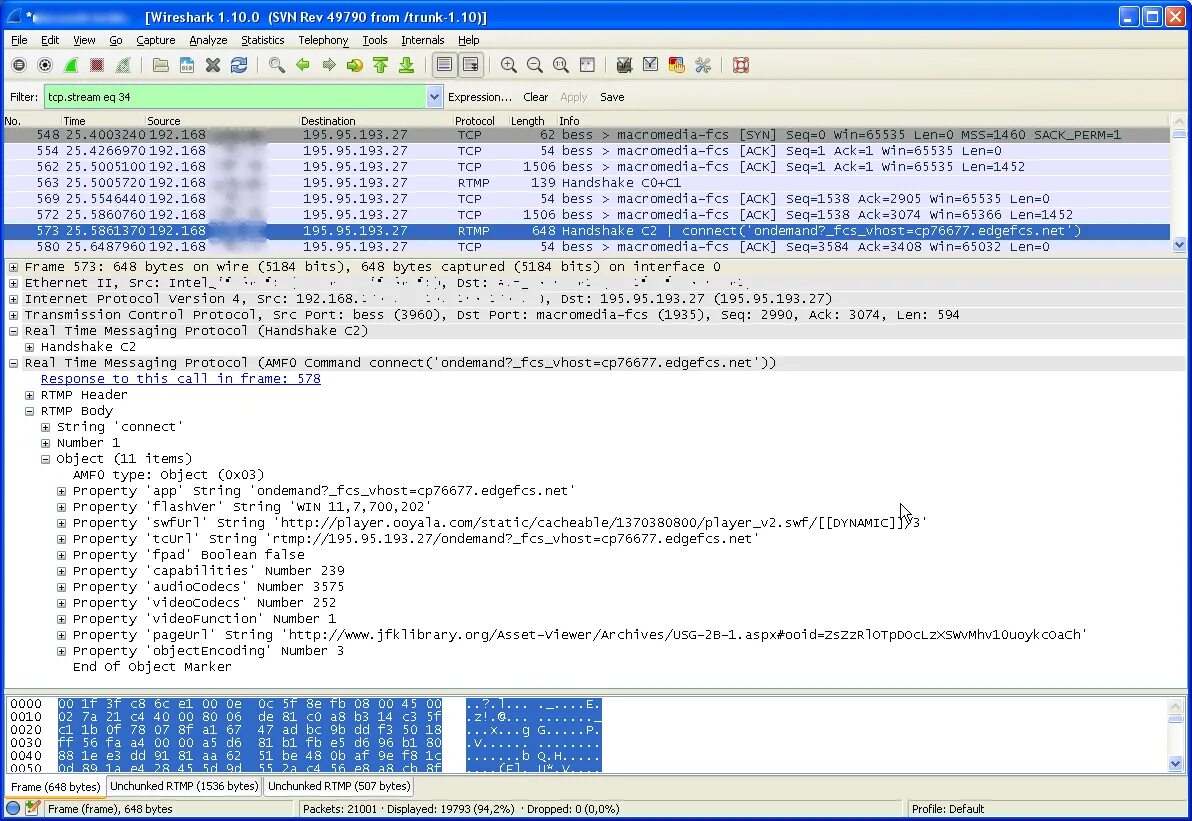Viewport: 1192px width, 821px height.
Task: Jump to the first packet icon
Action: pyautogui.click(x=380, y=65)
